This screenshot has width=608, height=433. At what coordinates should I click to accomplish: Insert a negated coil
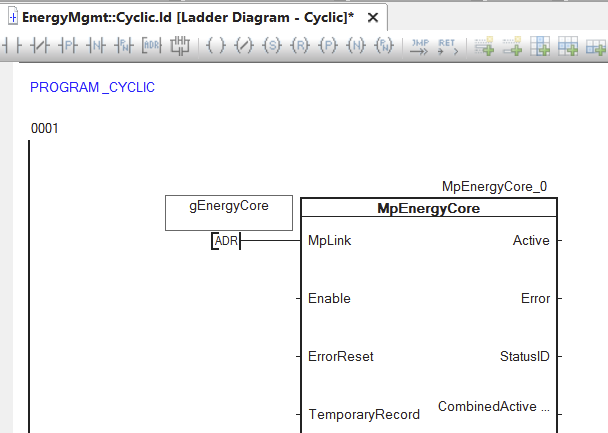tap(244, 46)
